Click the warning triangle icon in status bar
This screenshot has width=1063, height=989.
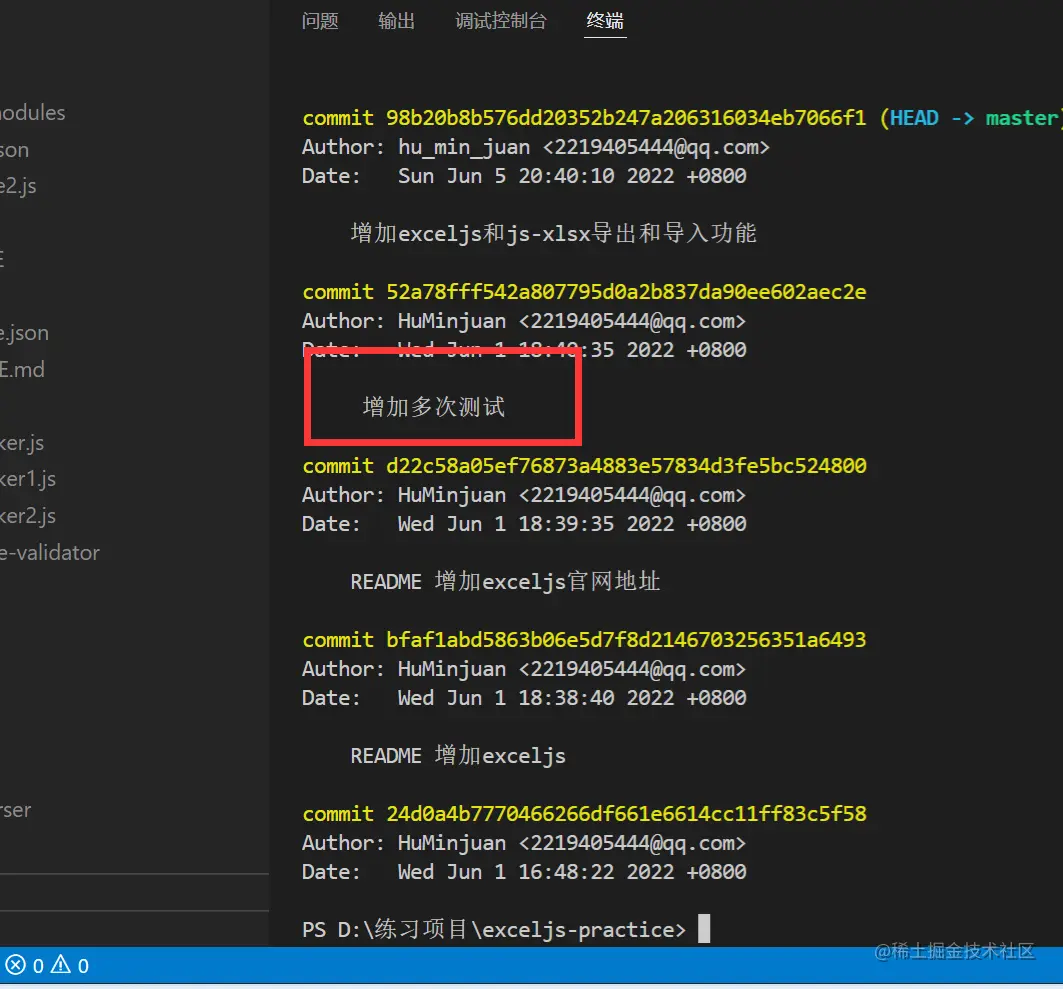pyautogui.click(x=60, y=964)
